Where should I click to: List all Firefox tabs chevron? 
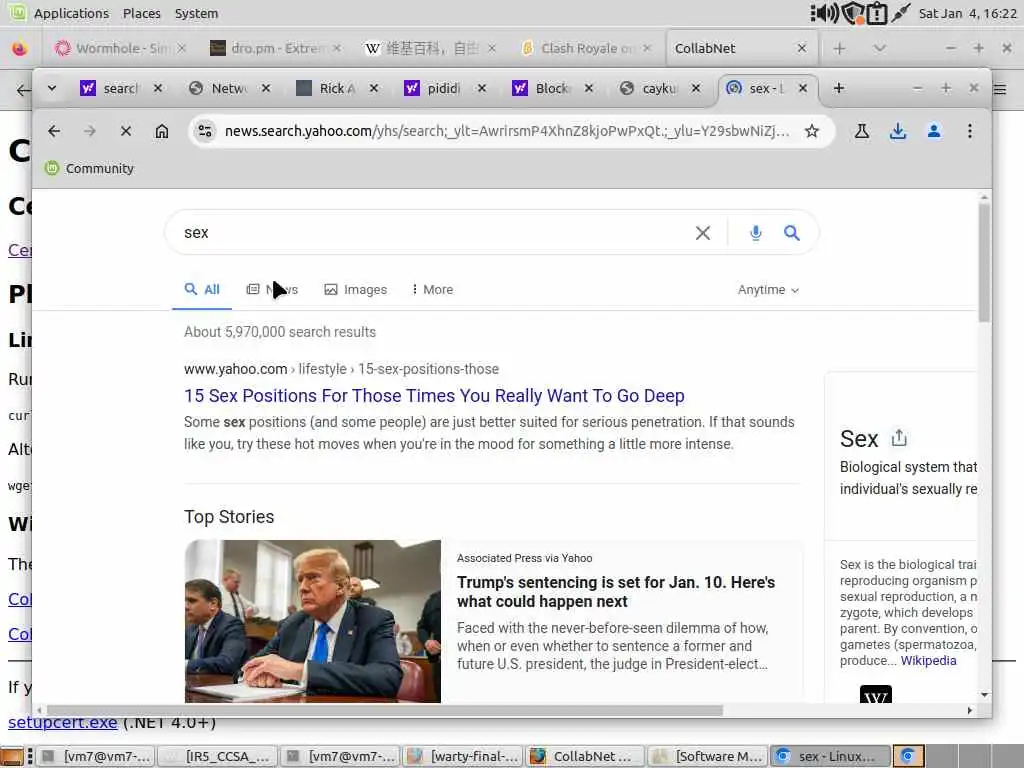coord(880,48)
